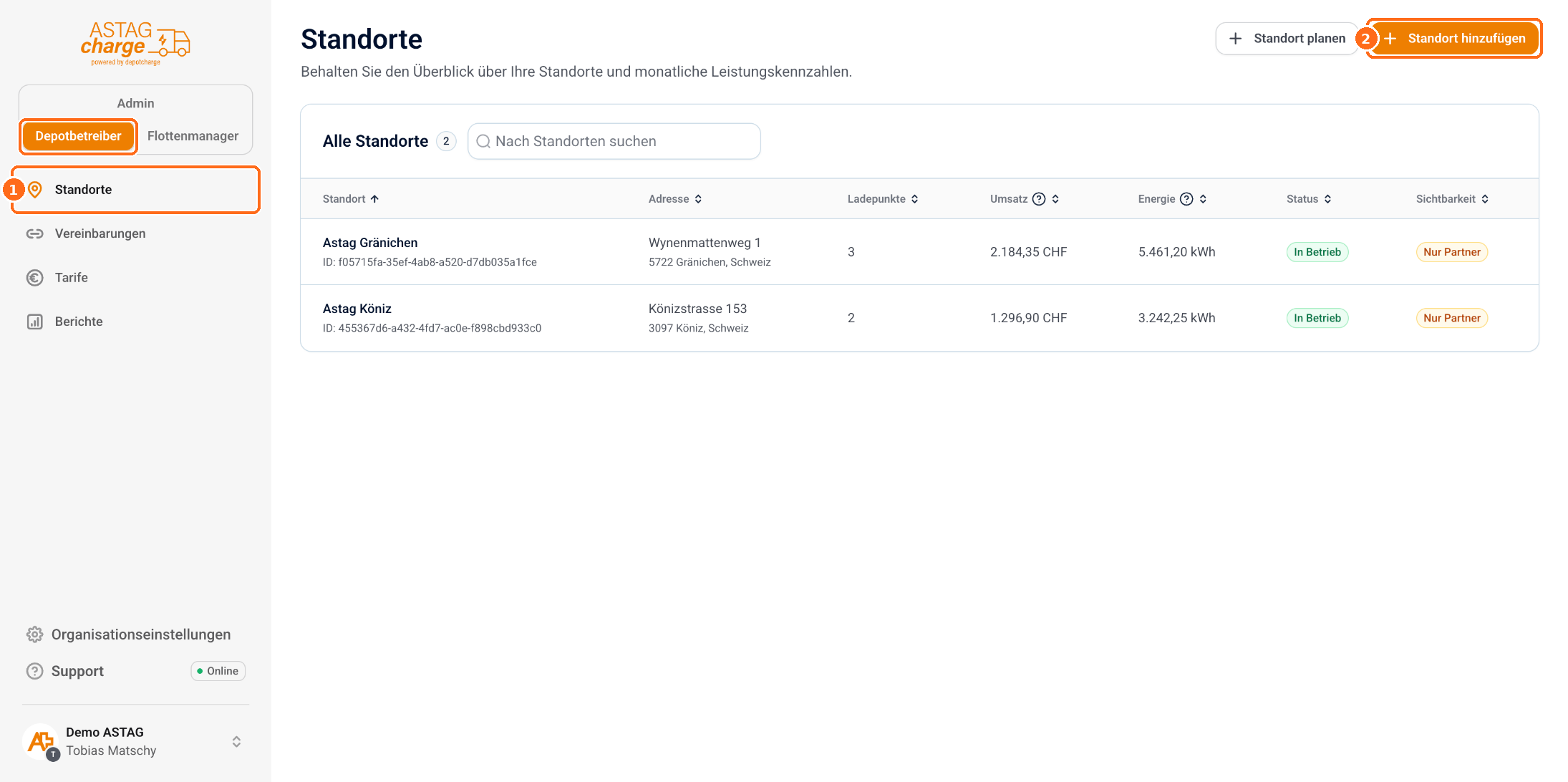Click the 3.242,25 kWh energy value
This screenshot has height=782, width=1568.
click(x=1176, y=318)
